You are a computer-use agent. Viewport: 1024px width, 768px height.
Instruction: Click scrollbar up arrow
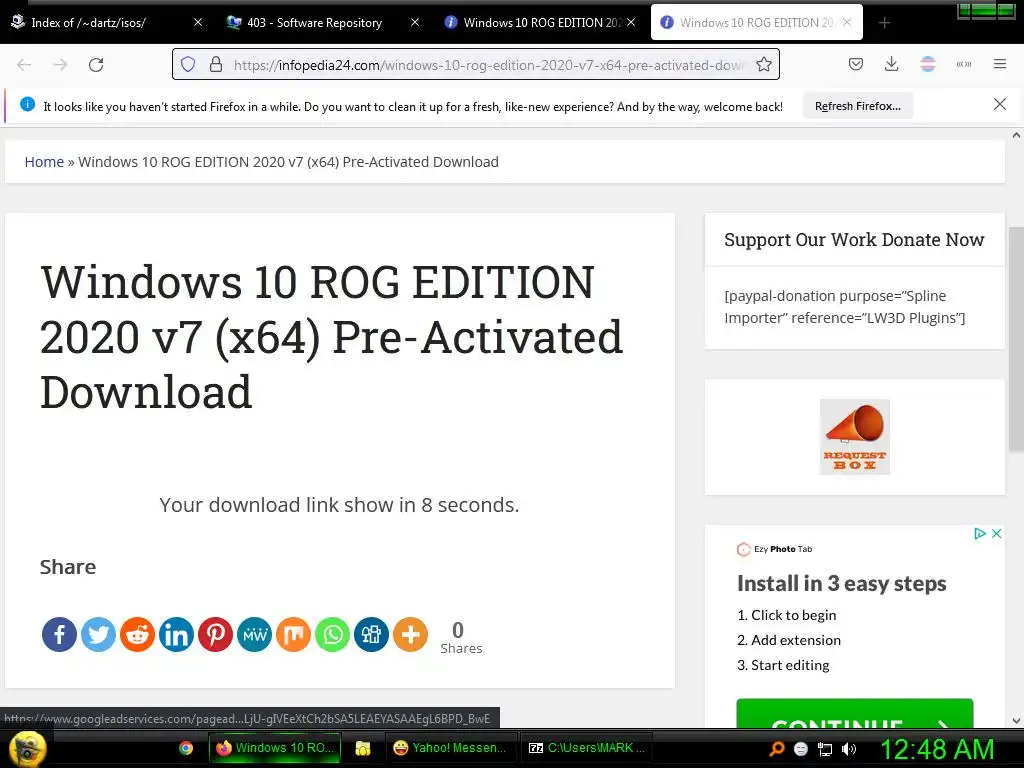pos(1016,135)
